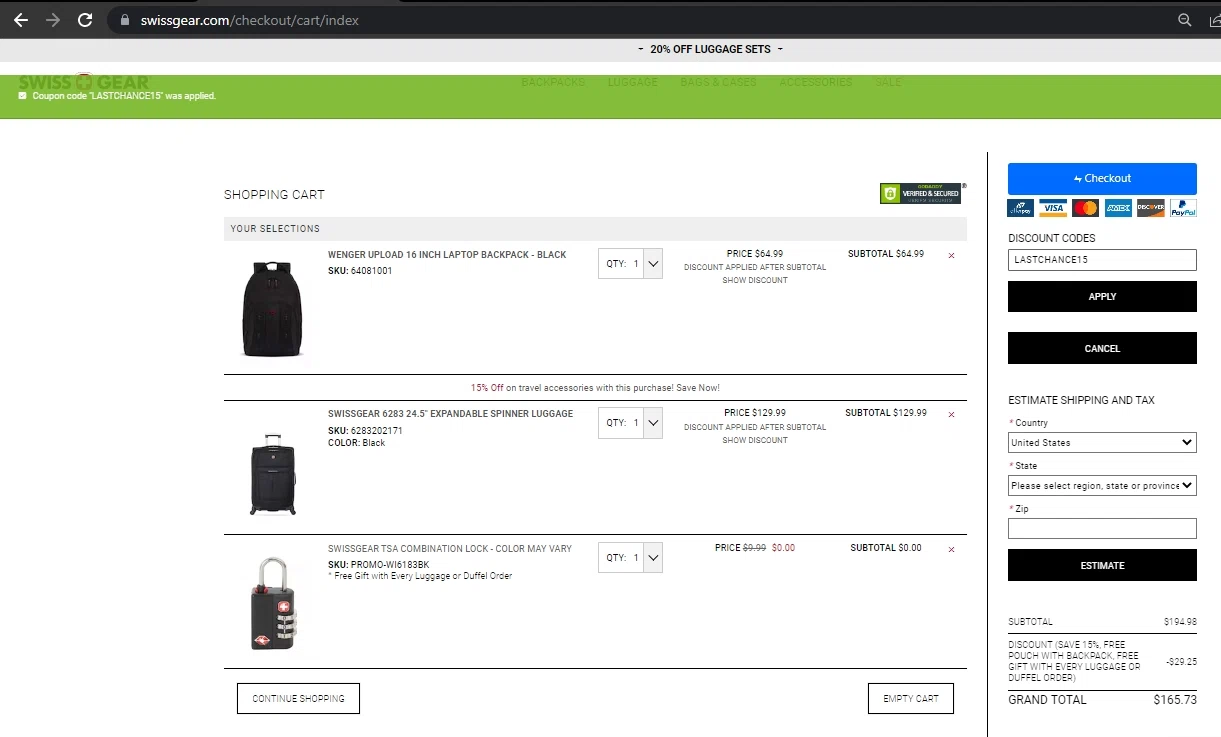Viewport: 1221px width, 737px height.
Task: Open the Sale menu
Action: (888, 82)
